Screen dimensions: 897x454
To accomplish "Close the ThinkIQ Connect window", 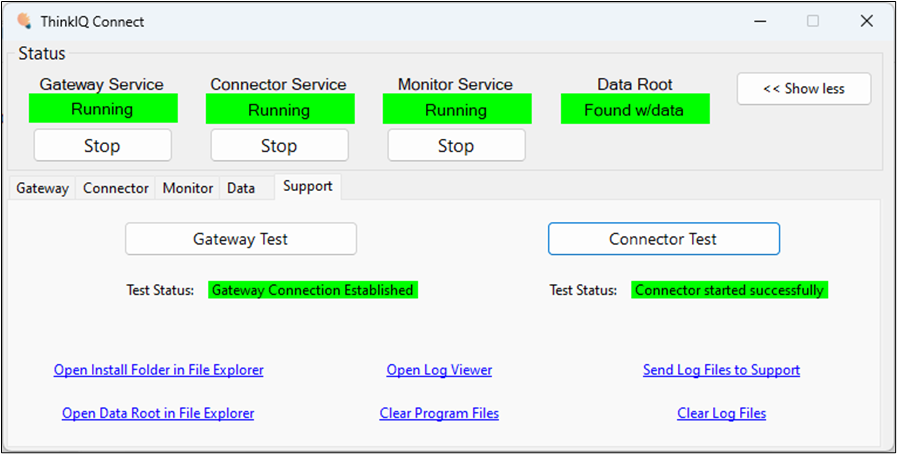I will tap(866, 21).
